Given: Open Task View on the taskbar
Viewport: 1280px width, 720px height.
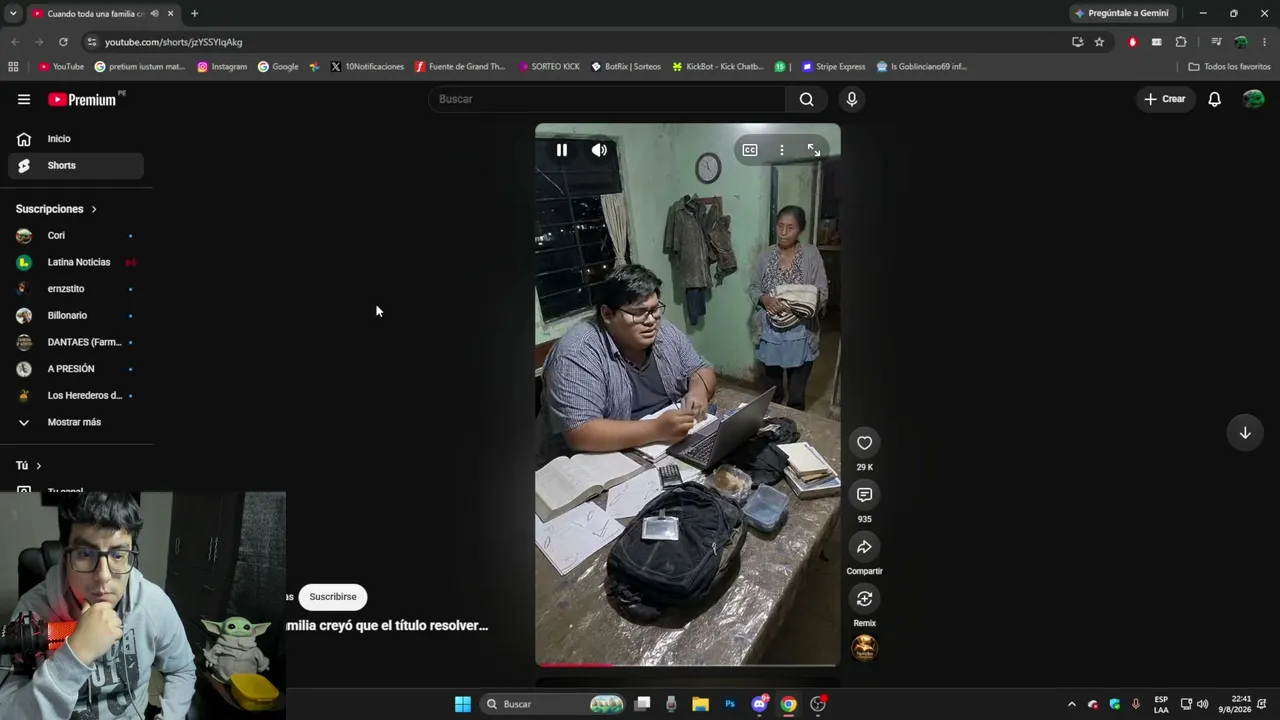Looking at the screenshot, I should point(643,704).
